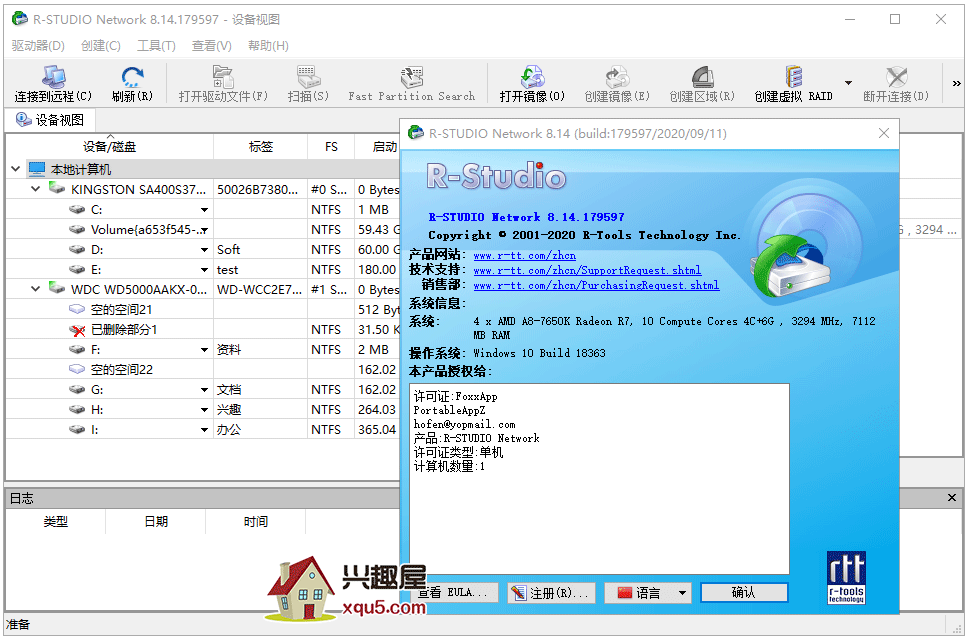
Task: Open dropdown arrow for the Volume{a653f545 row
Action: pyautogui.click(x=204, y=230)
